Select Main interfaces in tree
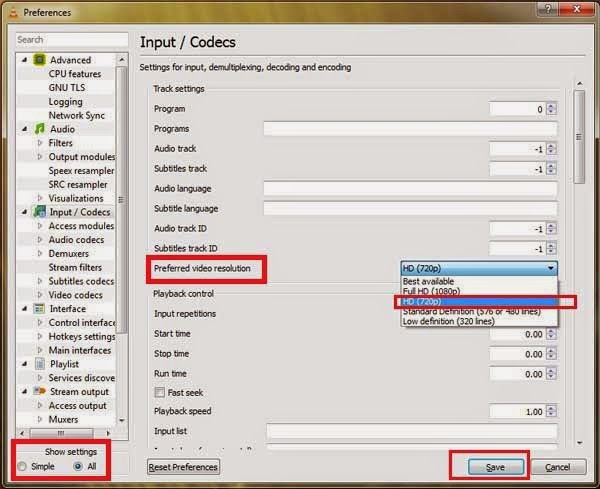Screen dimensions: 600x489 pyautogui.click(x=80, y=350)
